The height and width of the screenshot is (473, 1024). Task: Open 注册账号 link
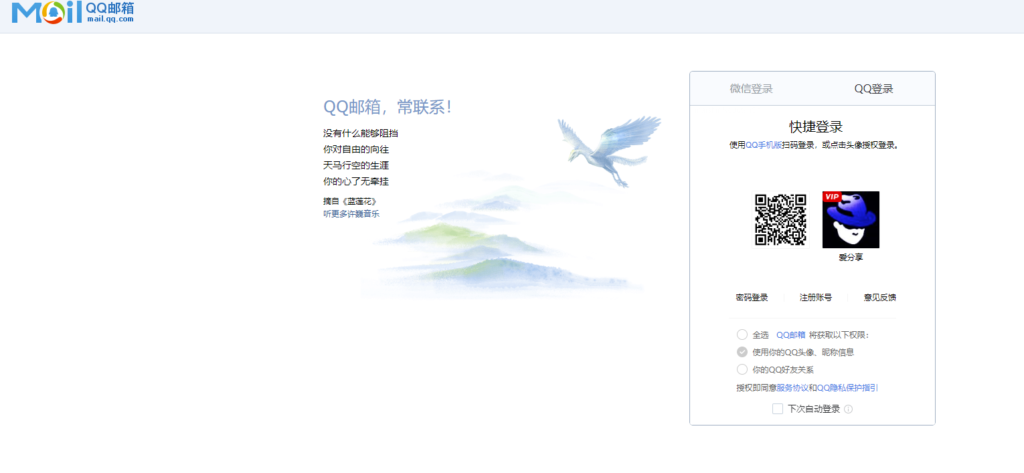pyautogui.click(x=816, y=297)
